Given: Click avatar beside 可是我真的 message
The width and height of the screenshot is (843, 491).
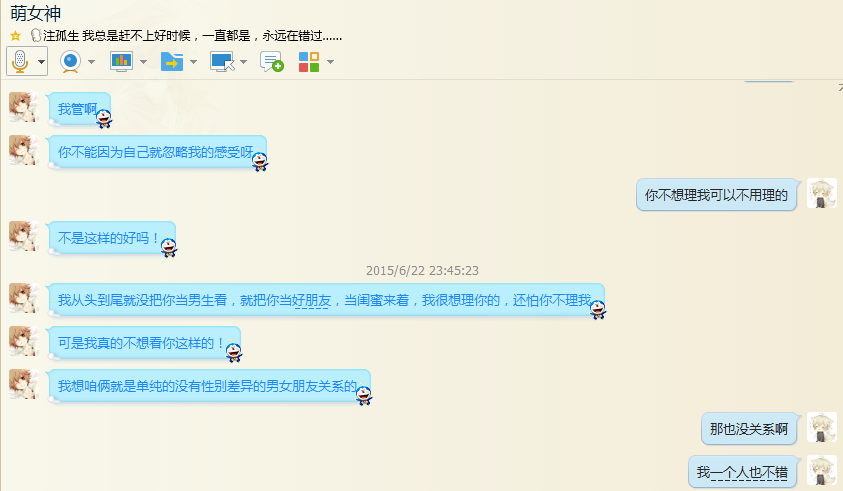Looking at the screenshot, I should click(24, 340).
